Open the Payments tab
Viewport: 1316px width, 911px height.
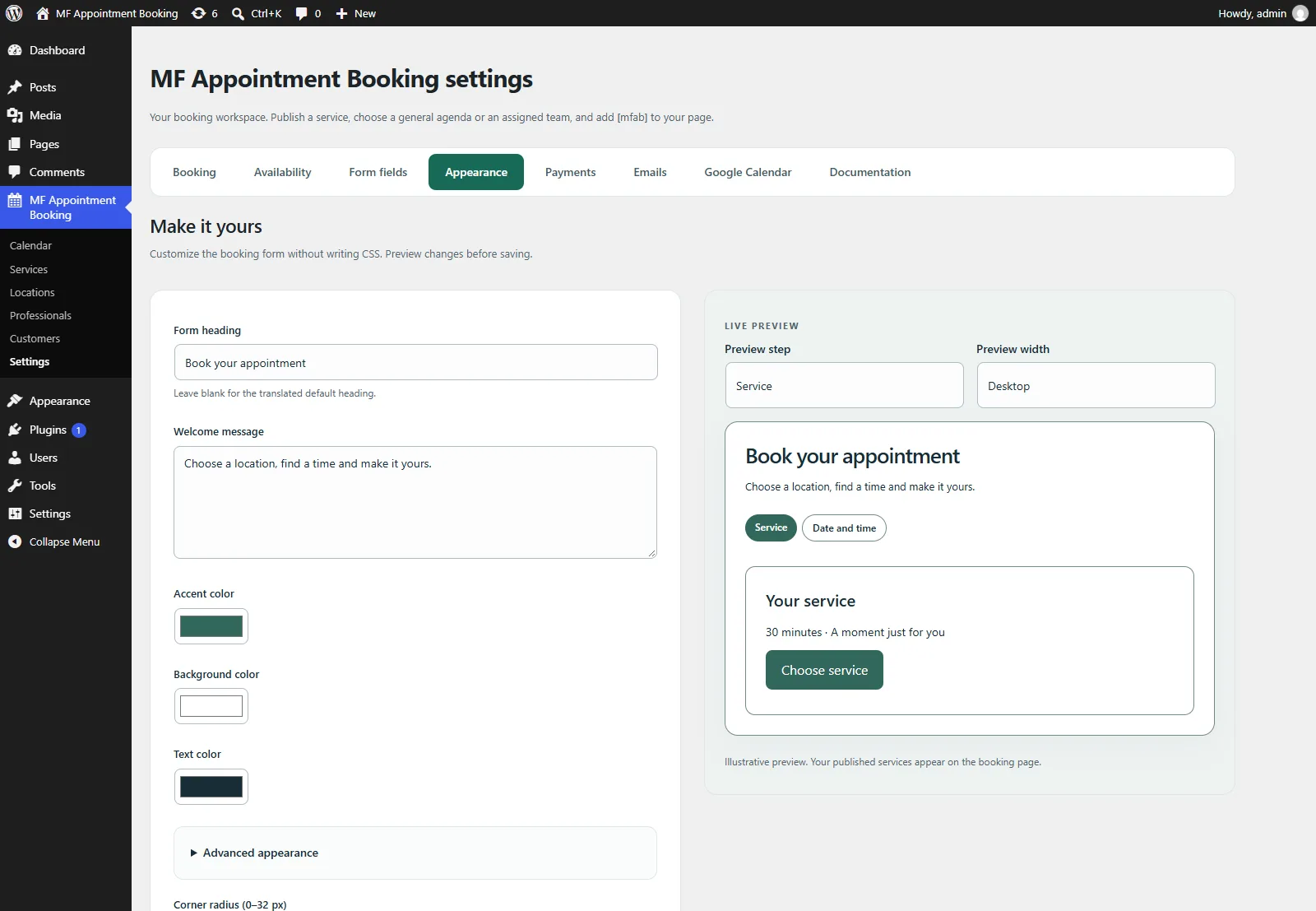pyautogui.click(x=570, y=172)
